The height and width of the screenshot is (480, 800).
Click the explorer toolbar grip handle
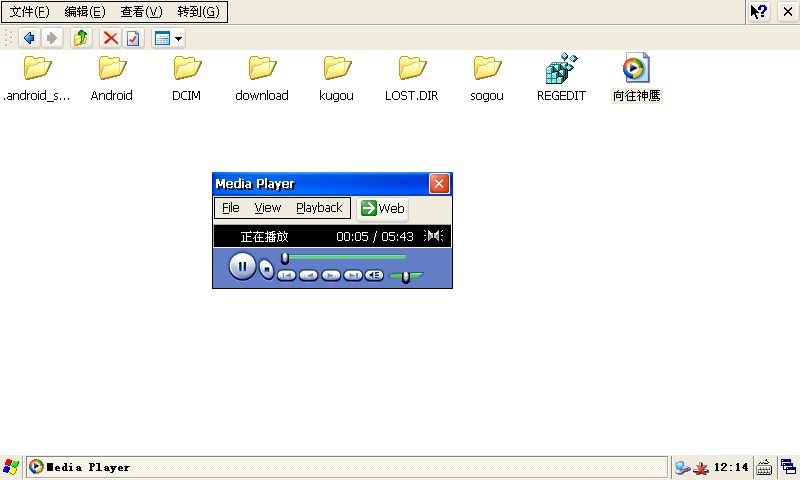pyautogui.click(x=8, y=38)
